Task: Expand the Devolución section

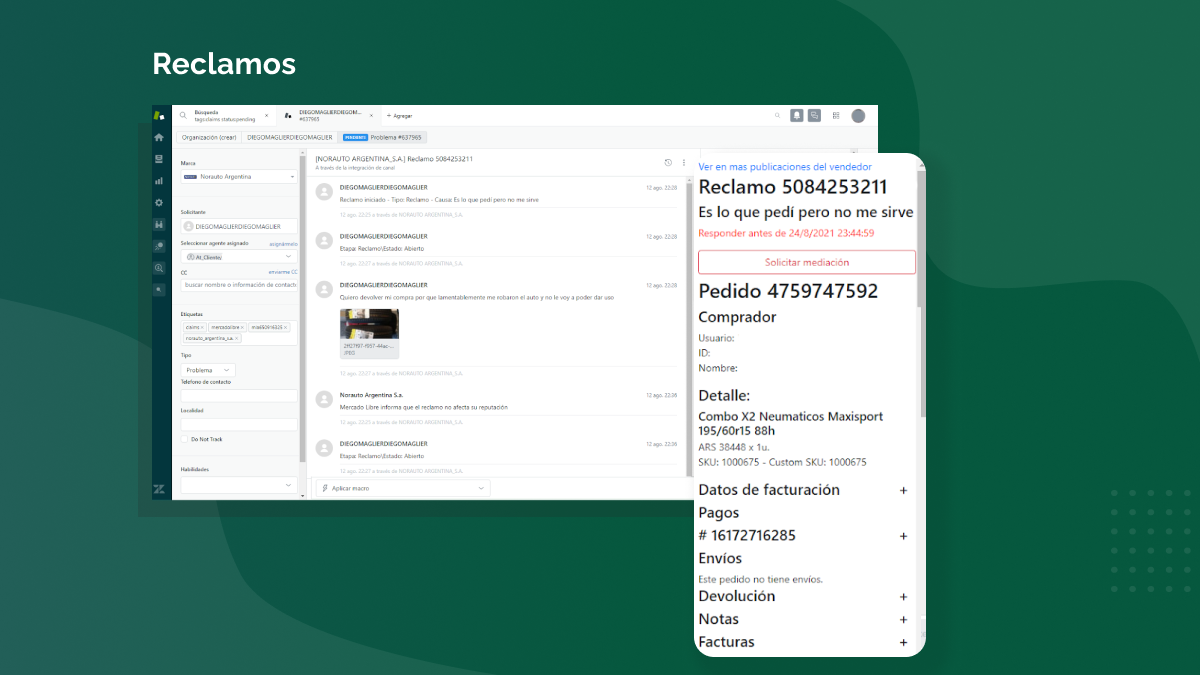Action: (x=904, y=597)
